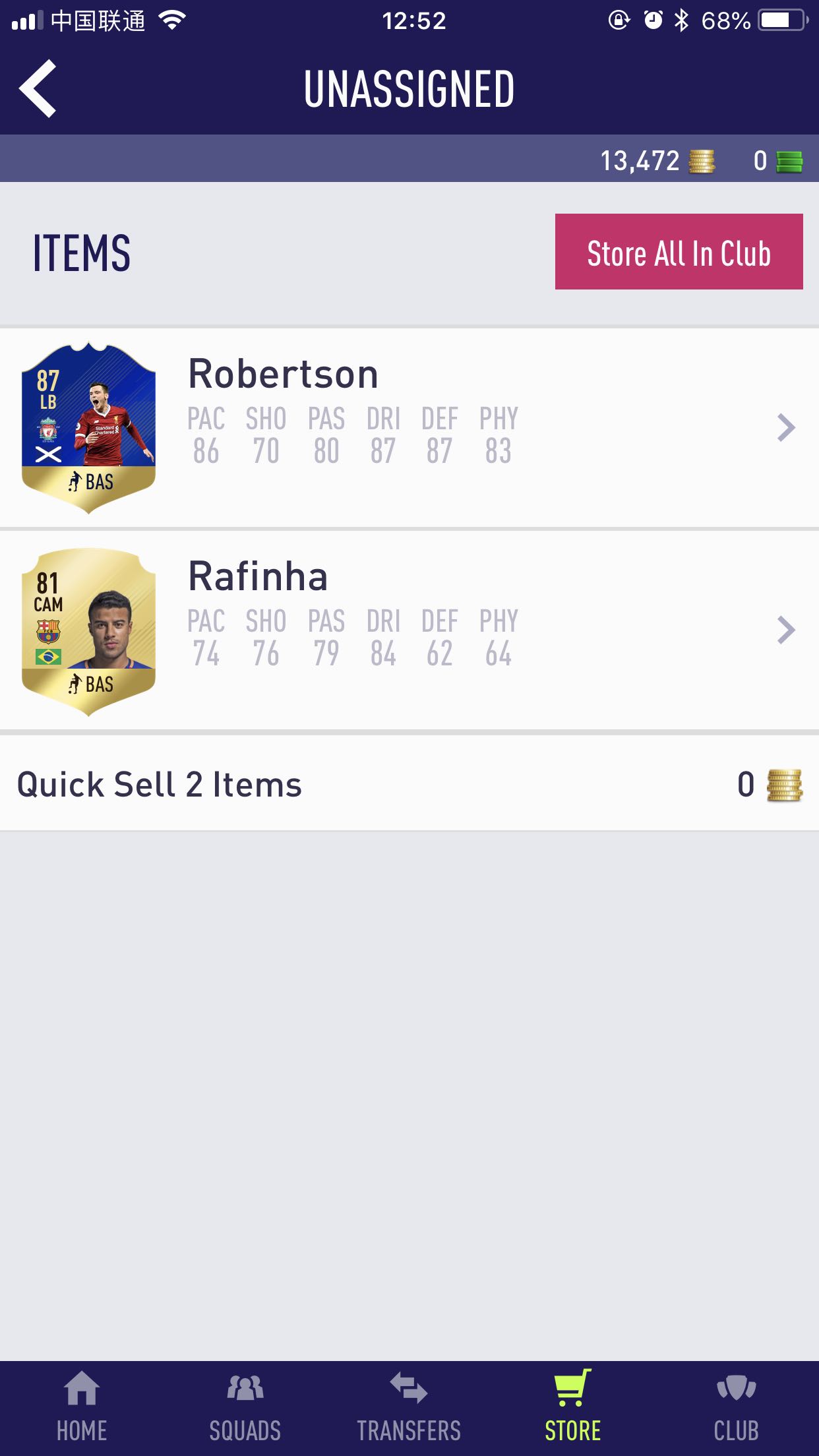The width and height of the screenshot is (819, 1456).
Task: Select Quick Sell 2 Items row
Action: (409, 784)
